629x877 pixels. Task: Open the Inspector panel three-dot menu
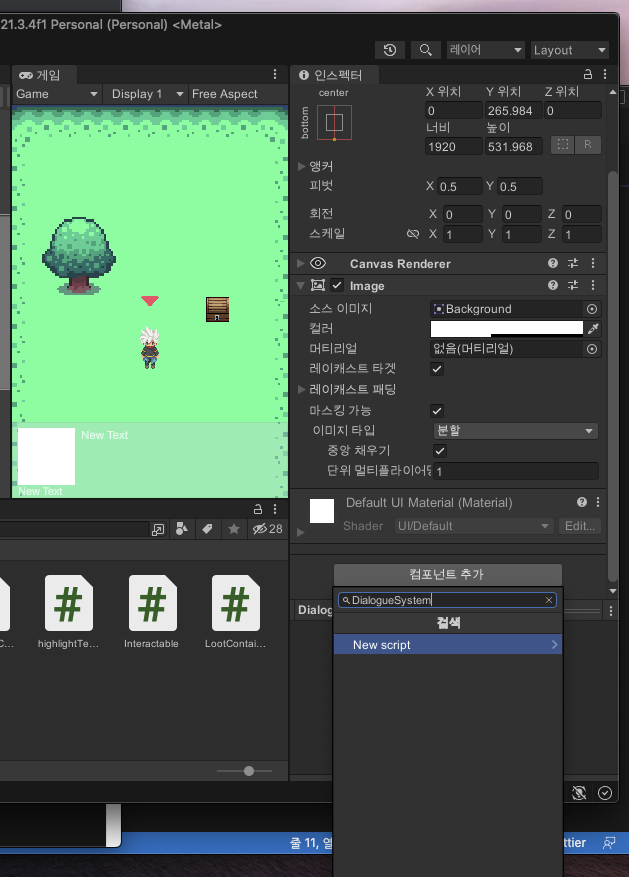click(605, 74)
